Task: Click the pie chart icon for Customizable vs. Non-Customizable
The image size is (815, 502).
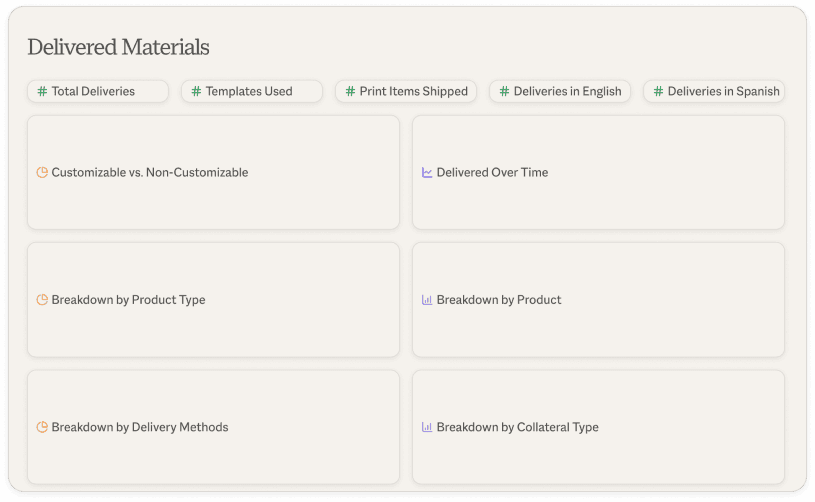Action: (x=42, y=172)
